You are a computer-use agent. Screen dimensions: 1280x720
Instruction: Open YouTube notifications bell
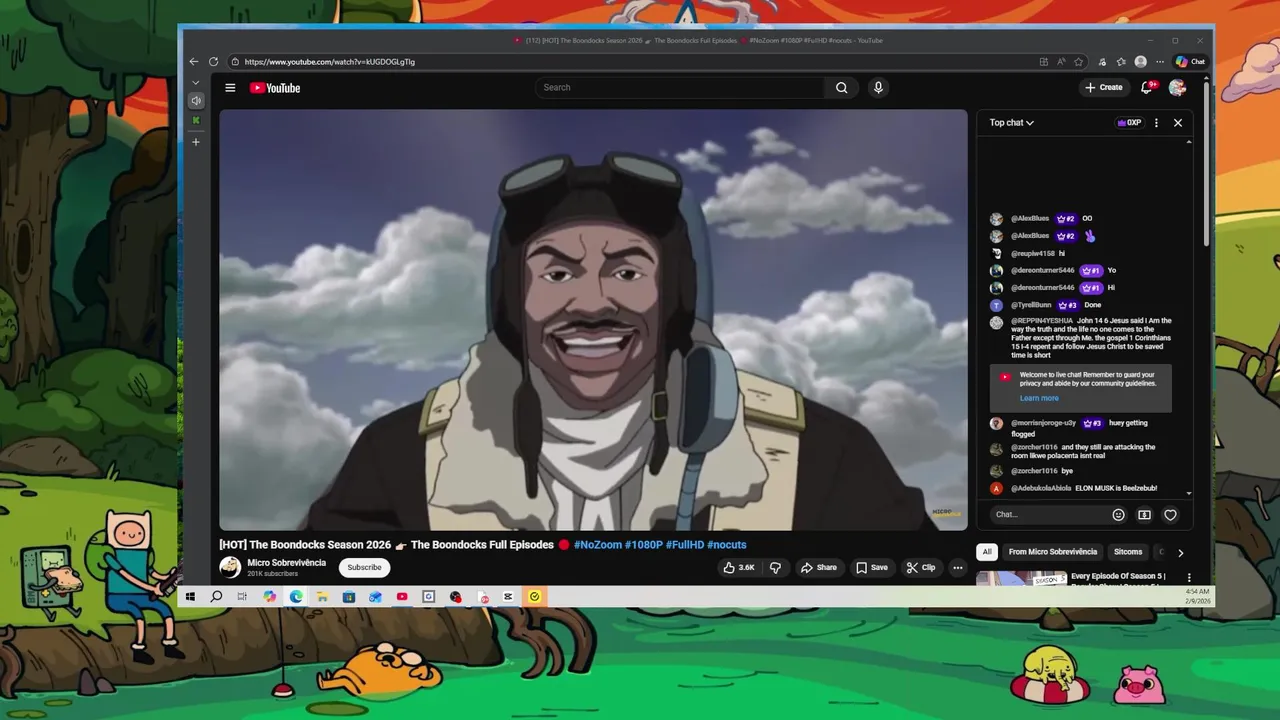[1148, 88]
